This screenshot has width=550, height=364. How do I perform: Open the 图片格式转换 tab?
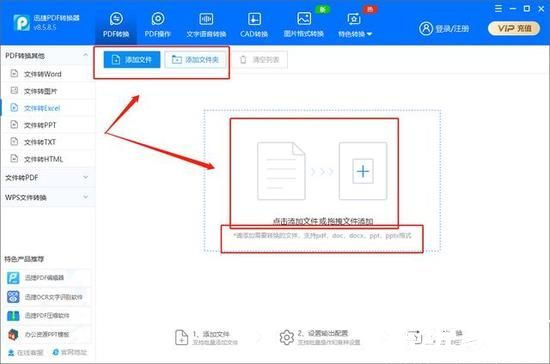303,25
